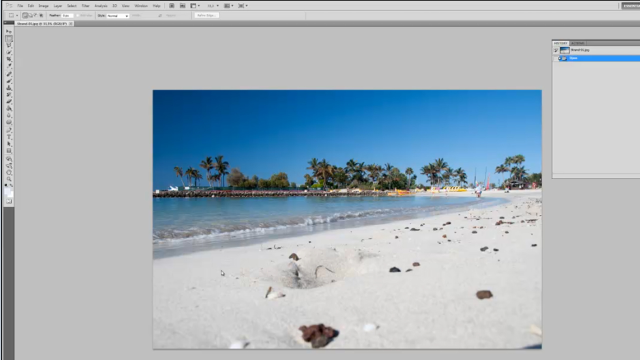The height and width of the screenshot is (360, 640).
Task: Close the Strand document tab
Action: [x=71, y=24]
